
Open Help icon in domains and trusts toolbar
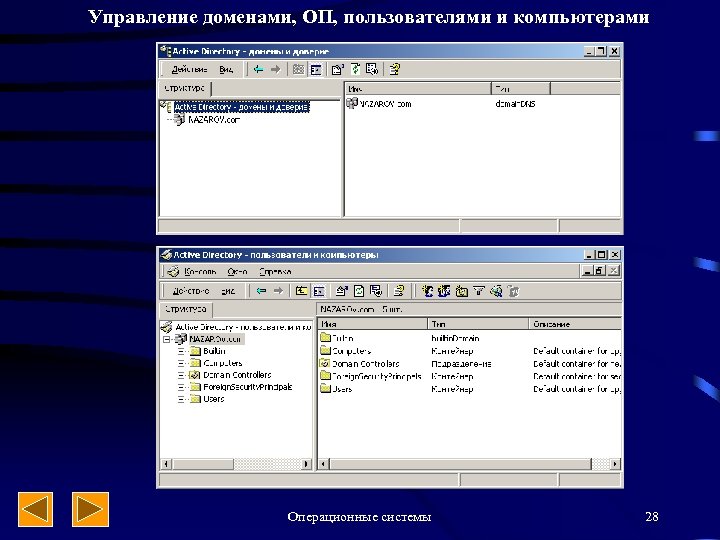394,69
